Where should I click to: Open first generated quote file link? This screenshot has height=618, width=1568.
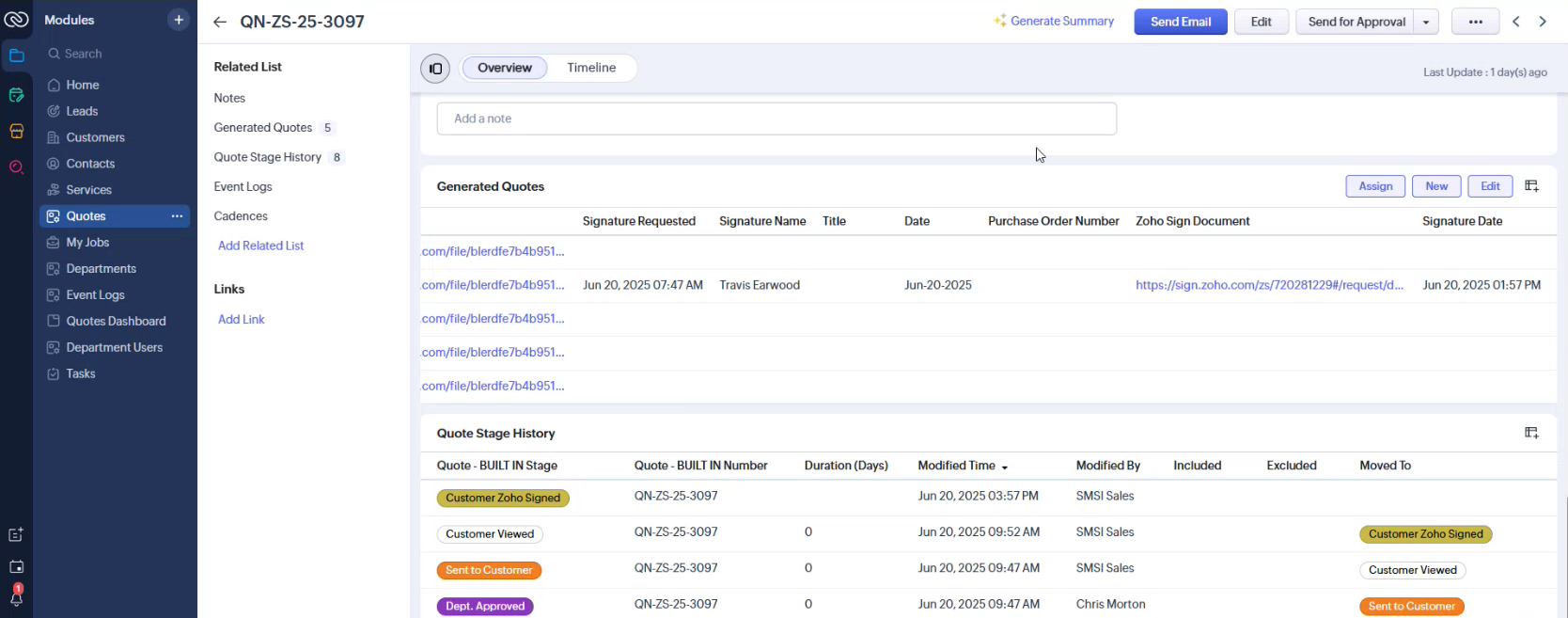pyautogui.click(x=493, y=251)
